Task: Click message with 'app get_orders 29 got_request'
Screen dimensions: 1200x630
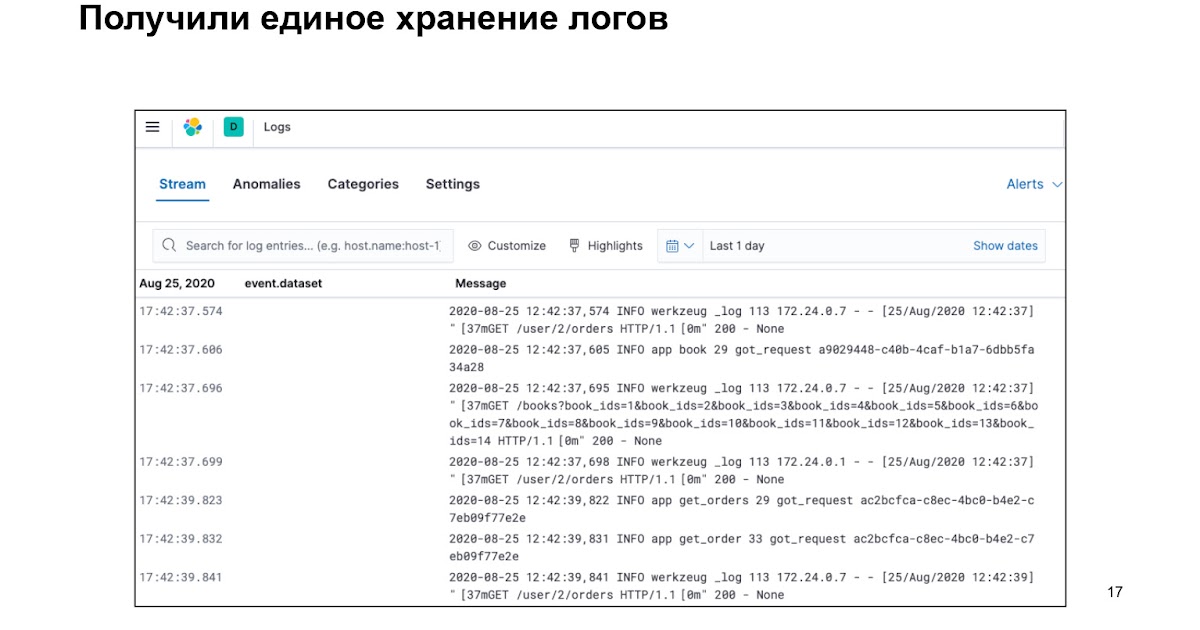Action: coord(742,509)
